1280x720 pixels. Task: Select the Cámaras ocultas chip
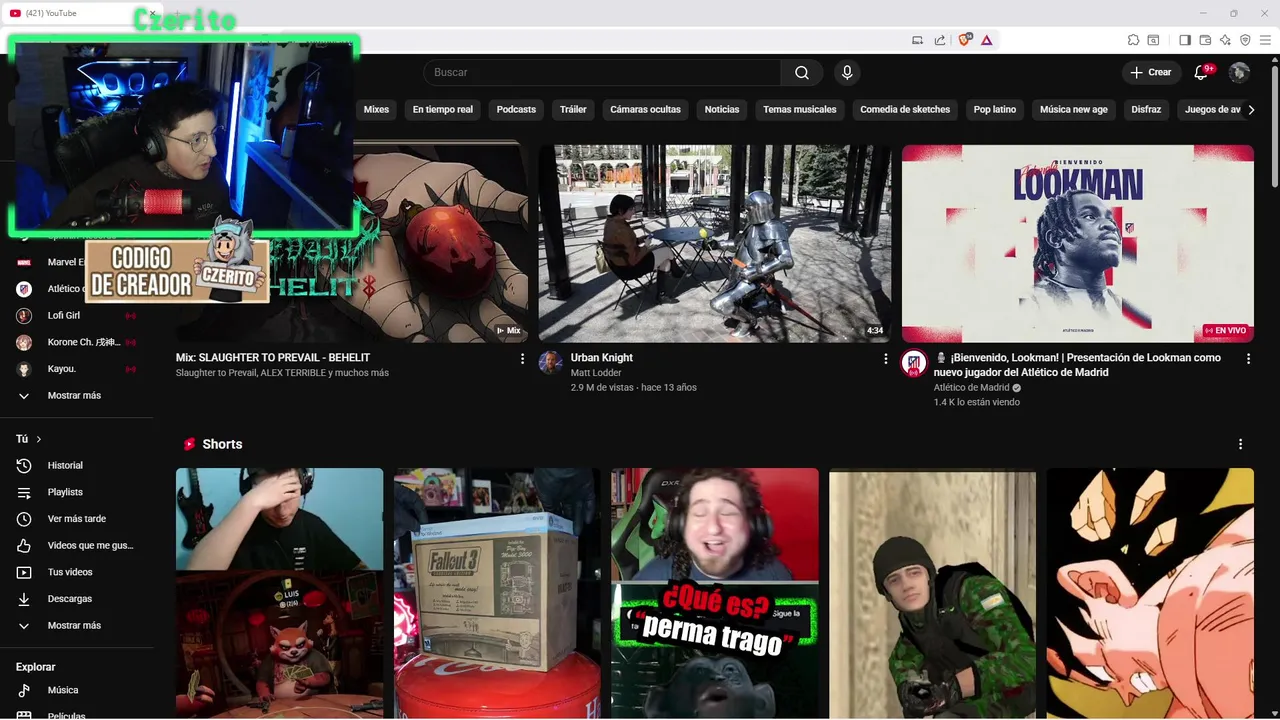tap(645, 109)
